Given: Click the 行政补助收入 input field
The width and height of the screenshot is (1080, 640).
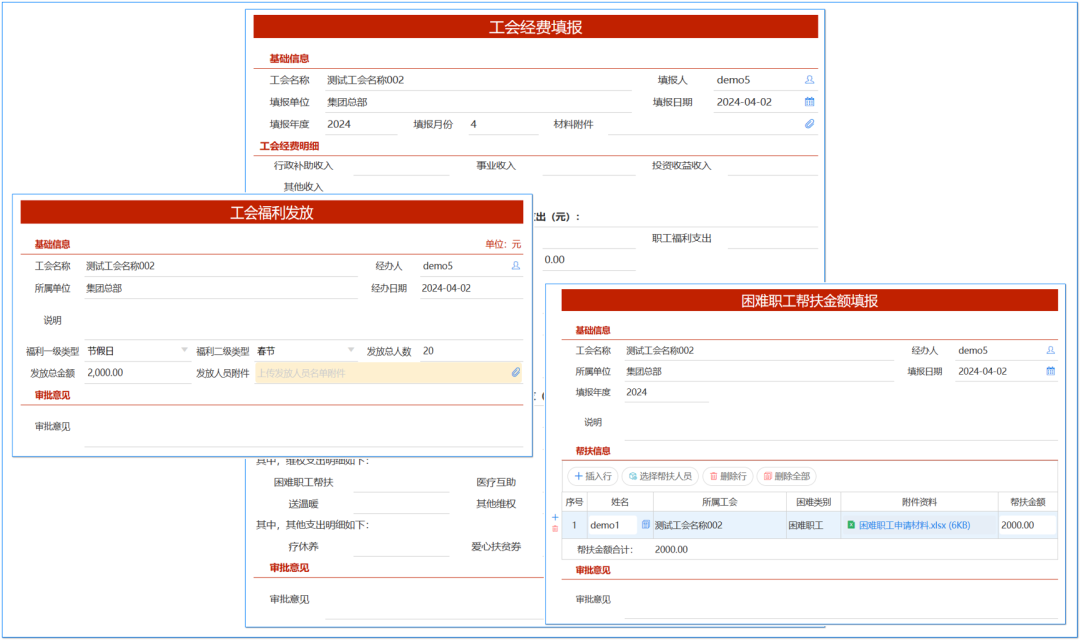Looking at the screenshot, I should [x=402, y=165].
